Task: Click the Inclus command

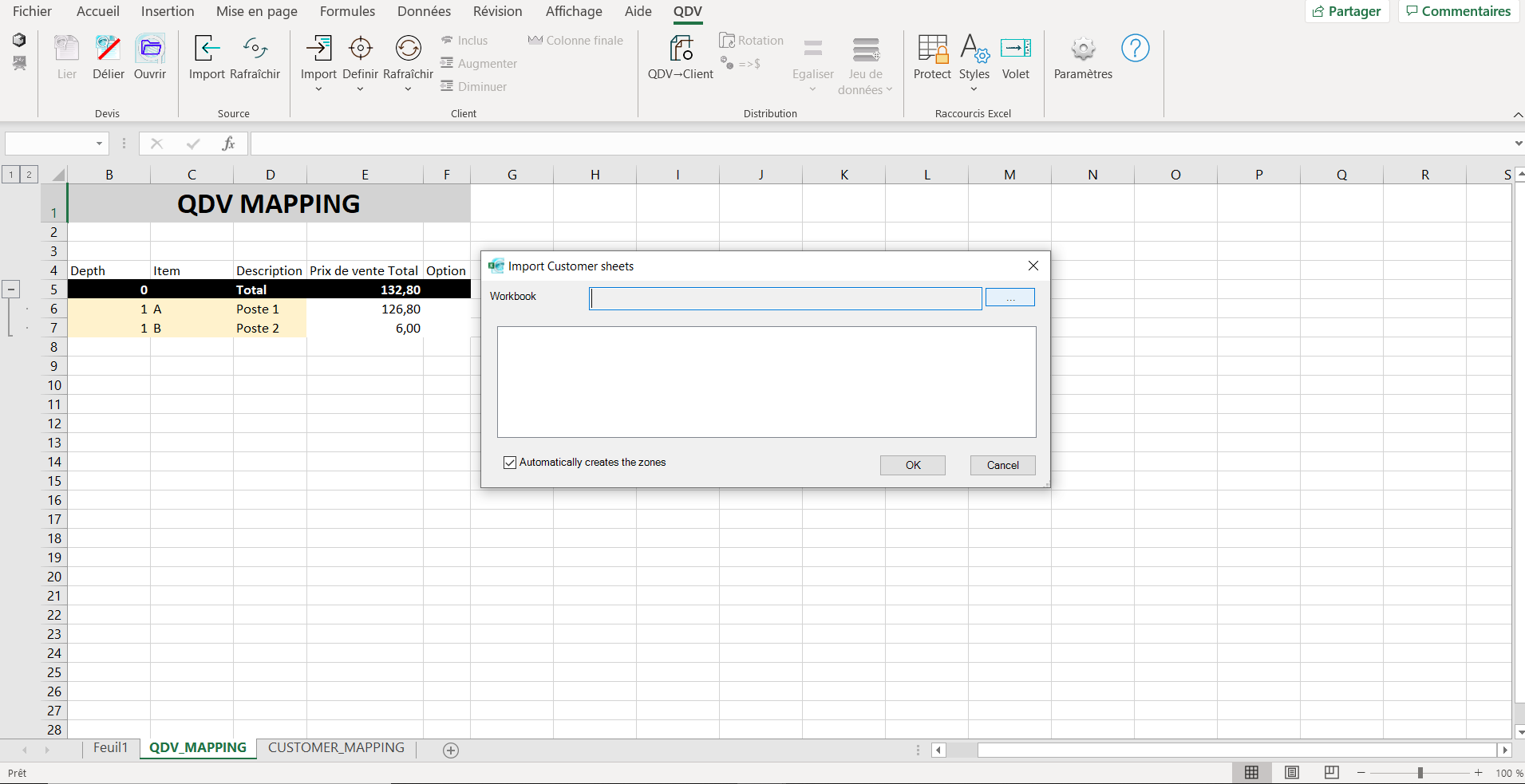Action: 464,41
